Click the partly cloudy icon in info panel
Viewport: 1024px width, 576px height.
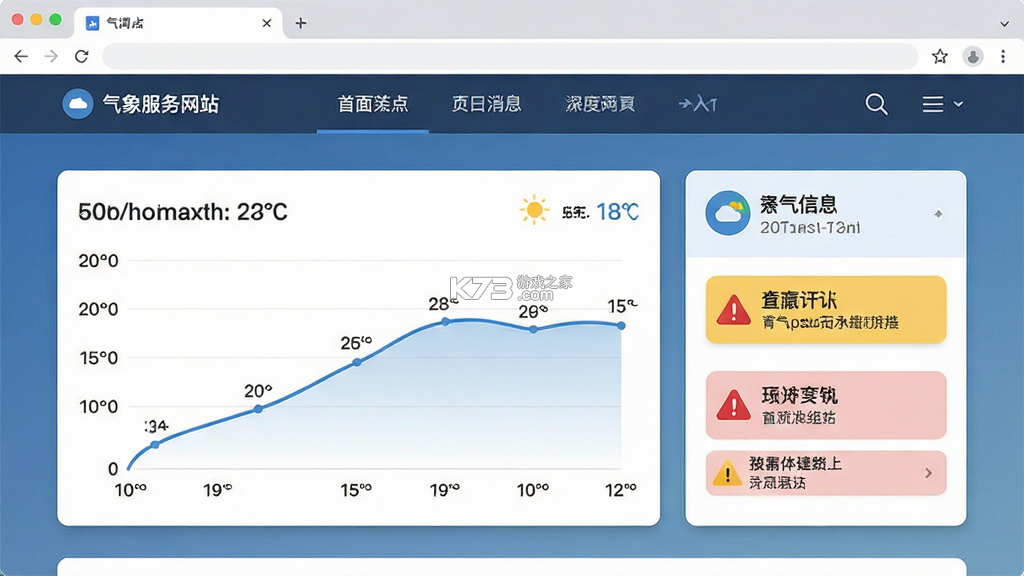(728, 213)
